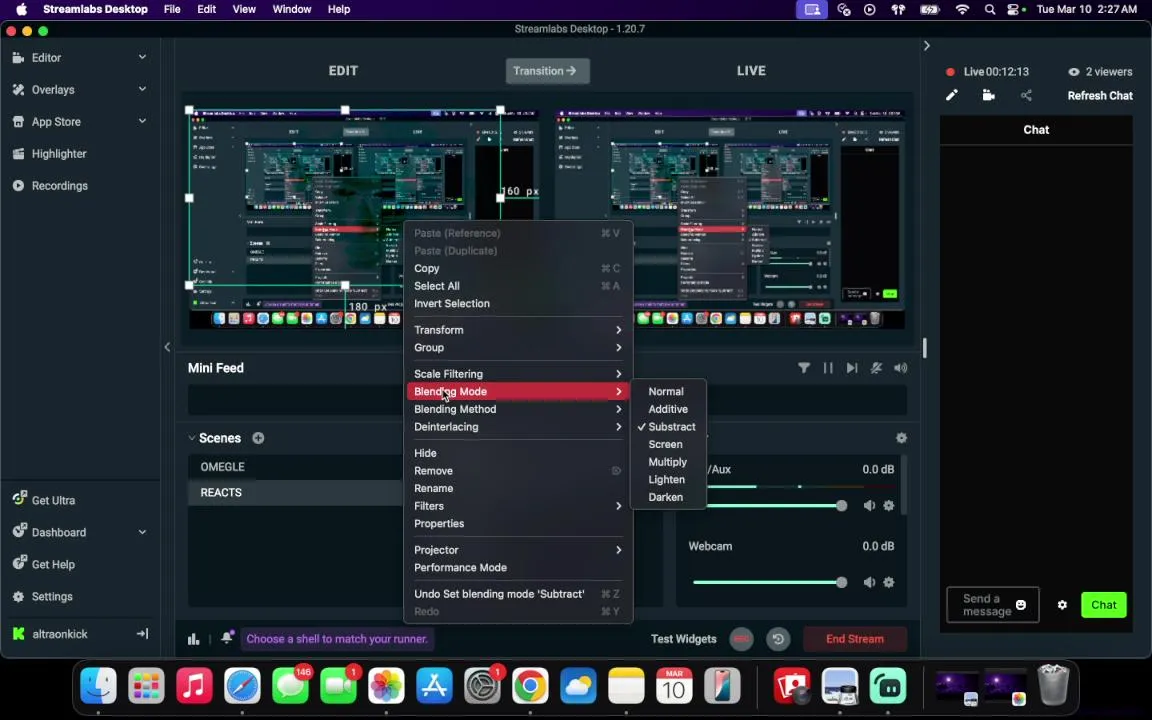Collapse the Scenes panel chevron
Image resolution: width=1152 pixels, height=720 pixels.
point(192,438)
